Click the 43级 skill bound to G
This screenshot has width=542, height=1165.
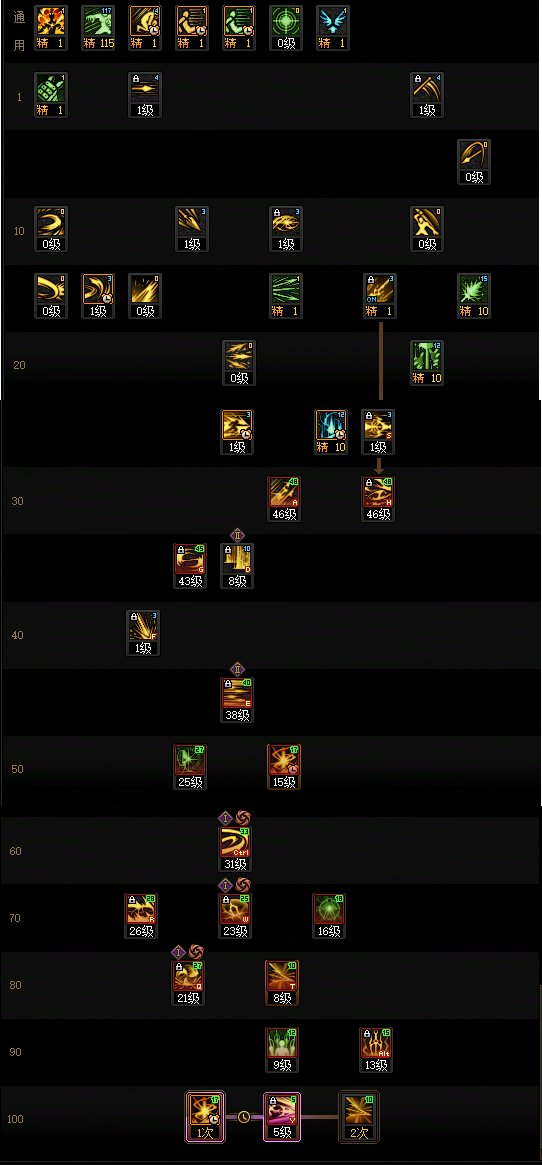pyautogui.click(x=190, y=566)
